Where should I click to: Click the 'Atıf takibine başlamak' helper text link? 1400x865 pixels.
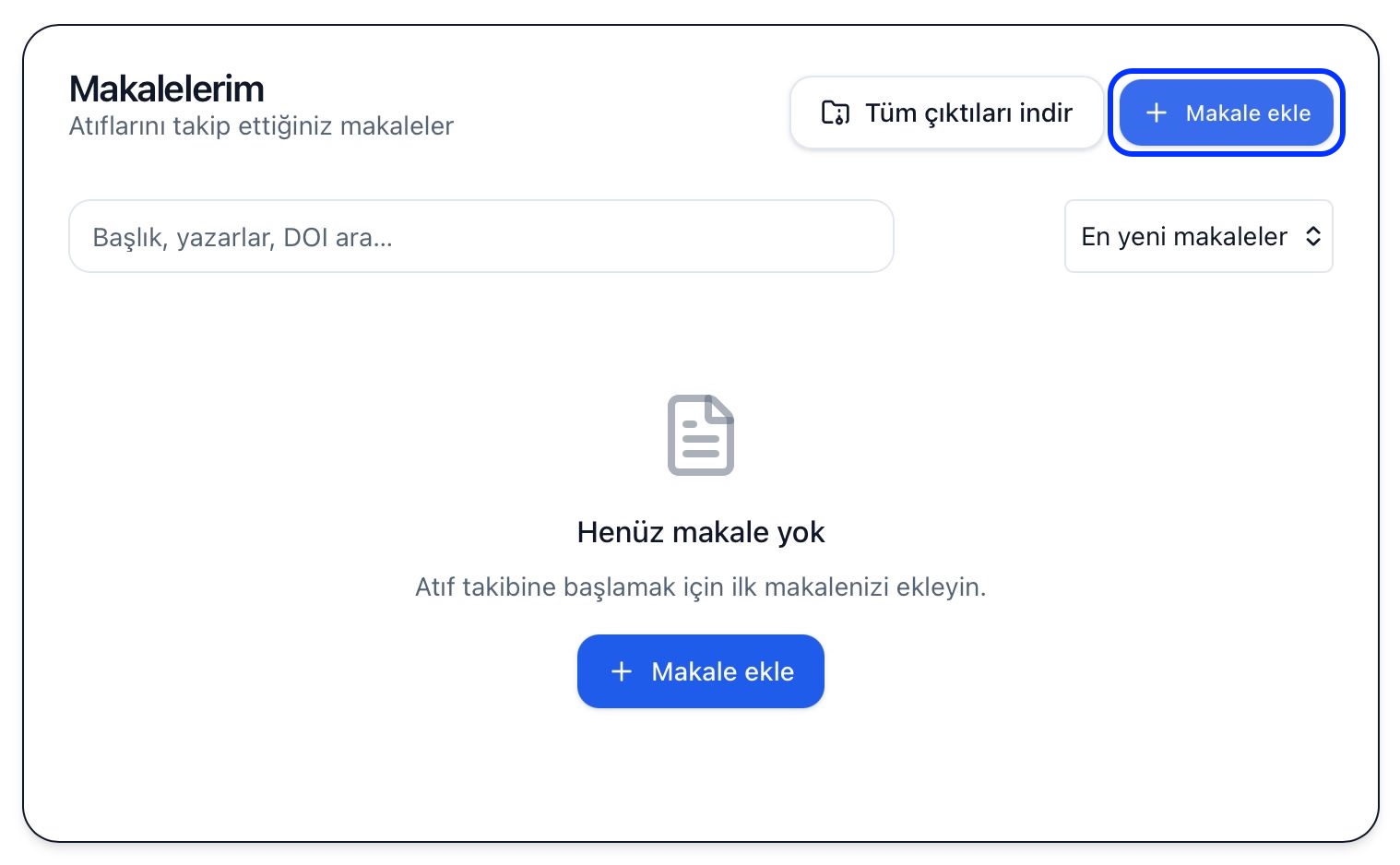[x=700, y=587]
